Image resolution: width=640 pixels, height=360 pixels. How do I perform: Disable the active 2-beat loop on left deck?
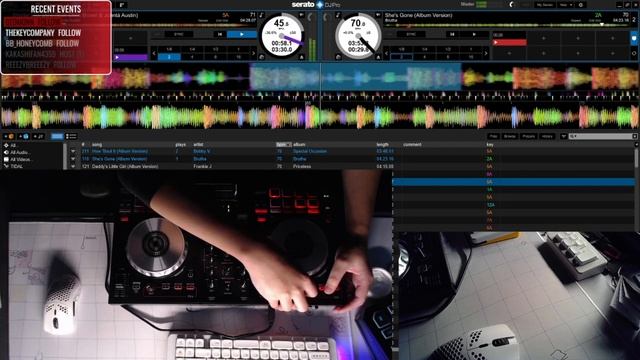[x=169, y=57]
